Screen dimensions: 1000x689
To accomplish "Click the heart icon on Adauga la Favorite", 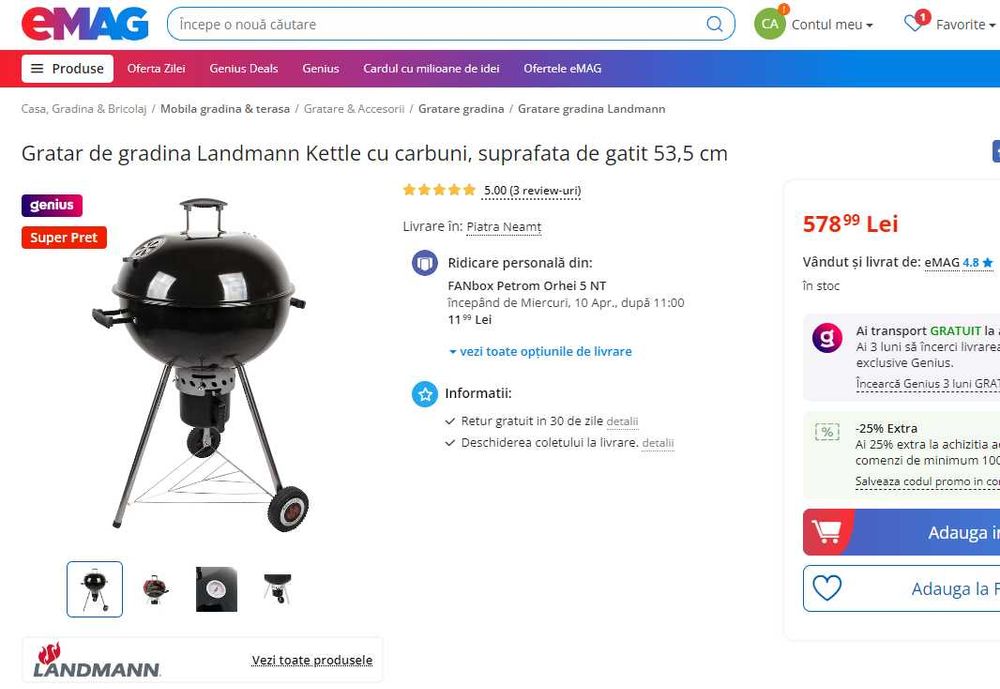I will pyautogui.click(x=827, y=588).
